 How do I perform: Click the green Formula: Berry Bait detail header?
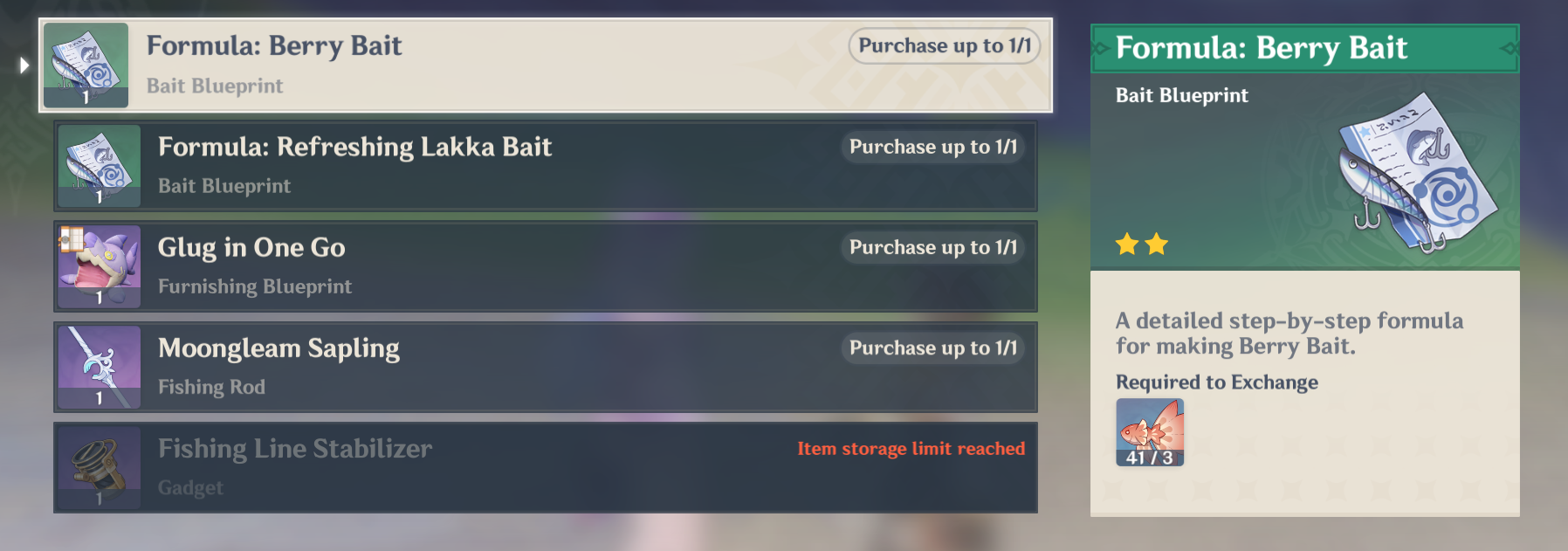pyautogui.click(x=1305, y=48)
